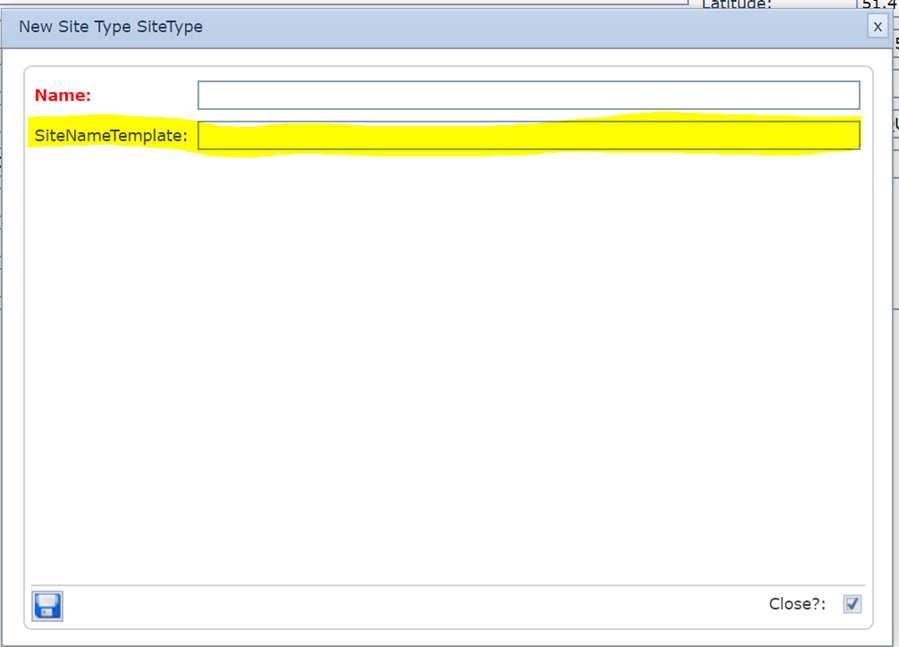Close the New Site Type dialog
The width and height of the screenshot is (899, 647).
[x=877, y=27]
